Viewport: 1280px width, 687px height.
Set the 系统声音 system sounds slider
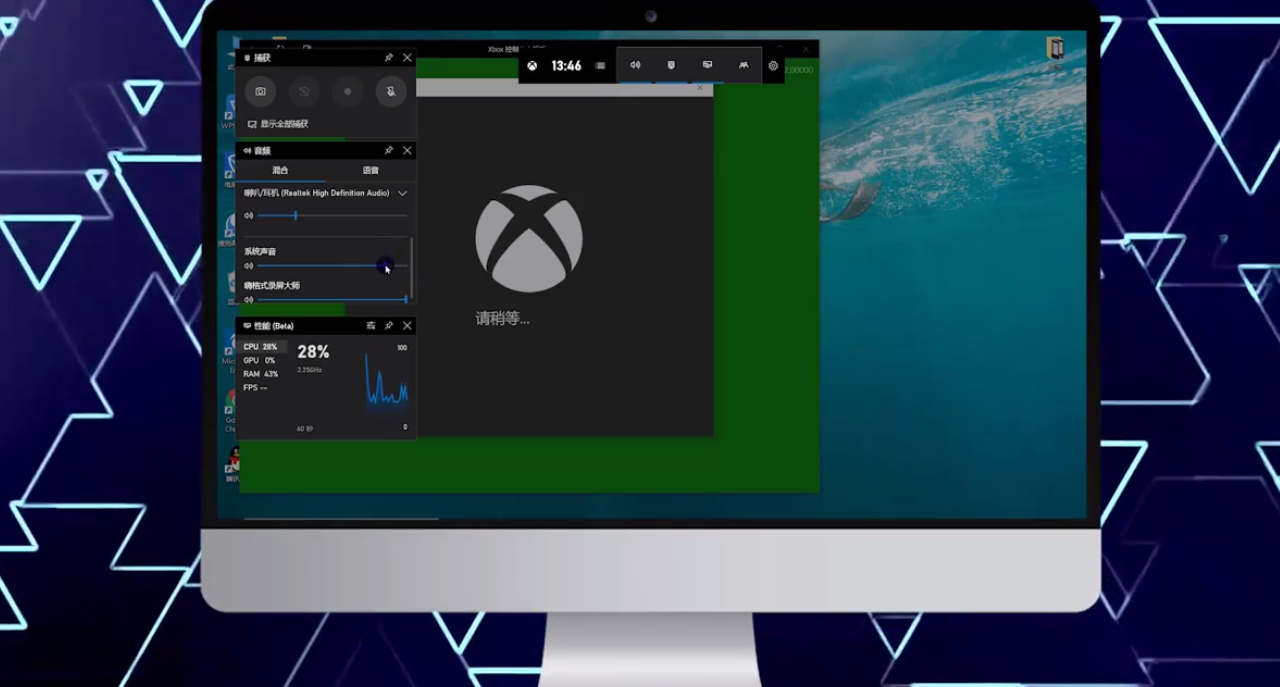332,266
